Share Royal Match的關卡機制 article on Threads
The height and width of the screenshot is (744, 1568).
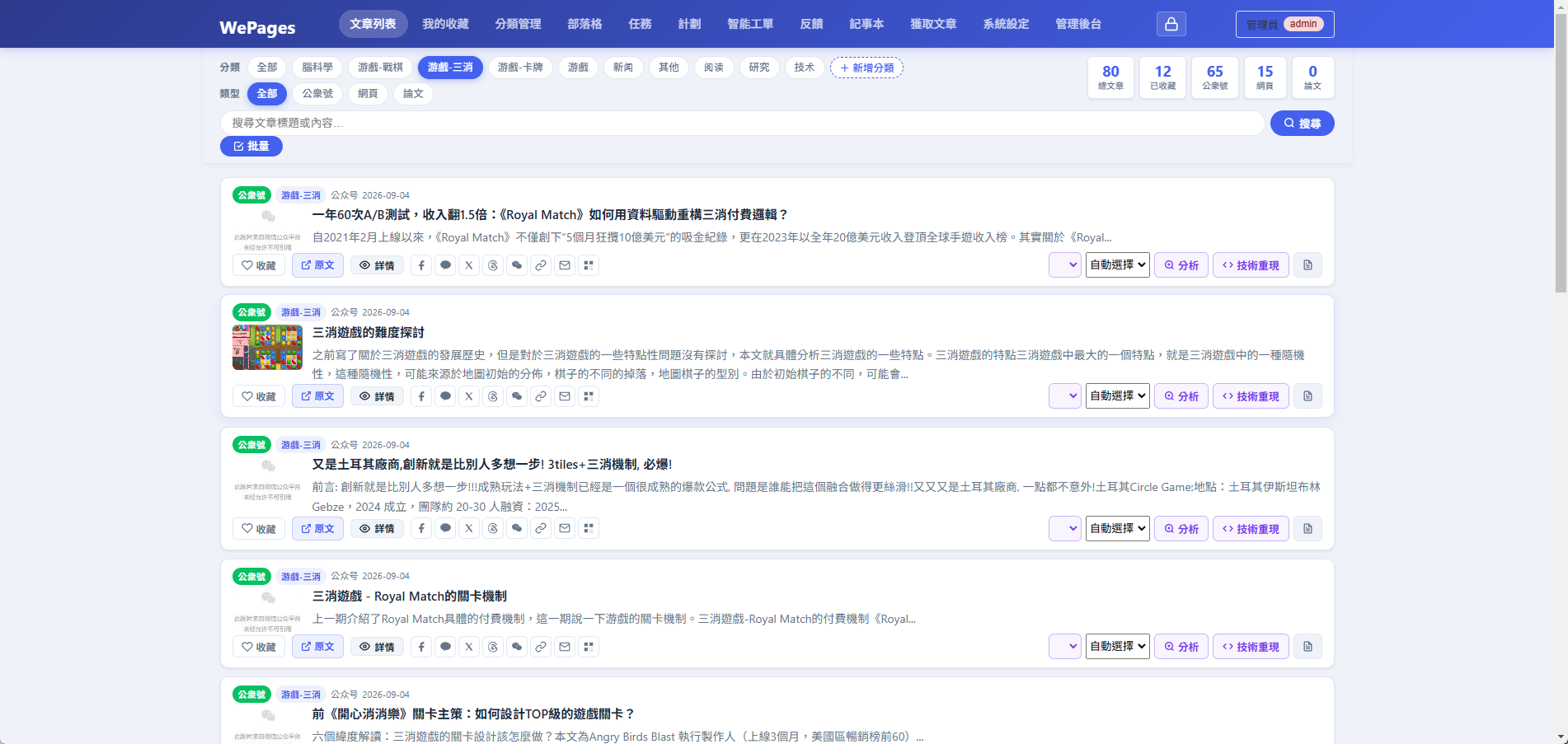(493, 647)
